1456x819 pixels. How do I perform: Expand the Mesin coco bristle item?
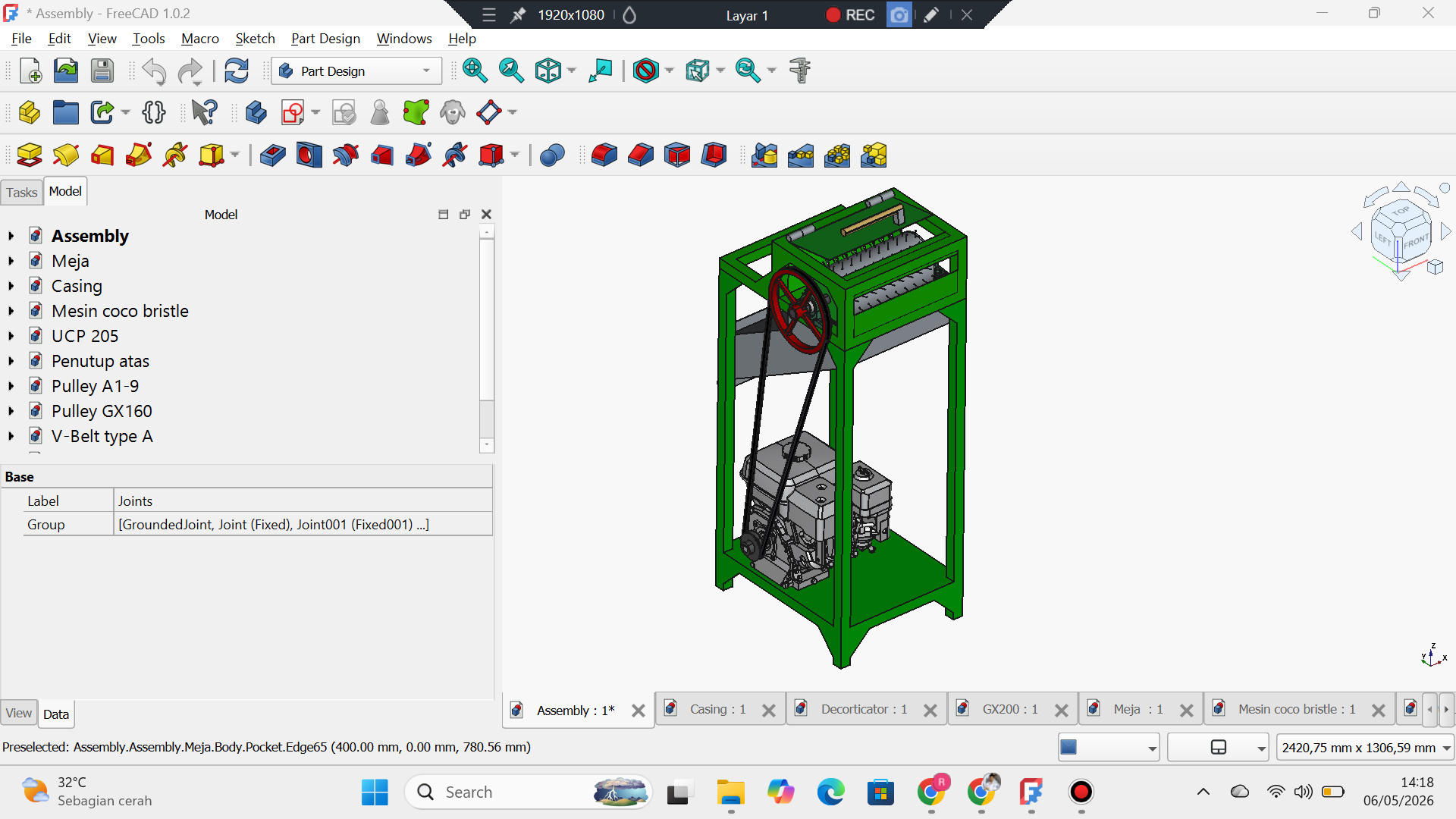pyautogui.click(x=11, y=311)
